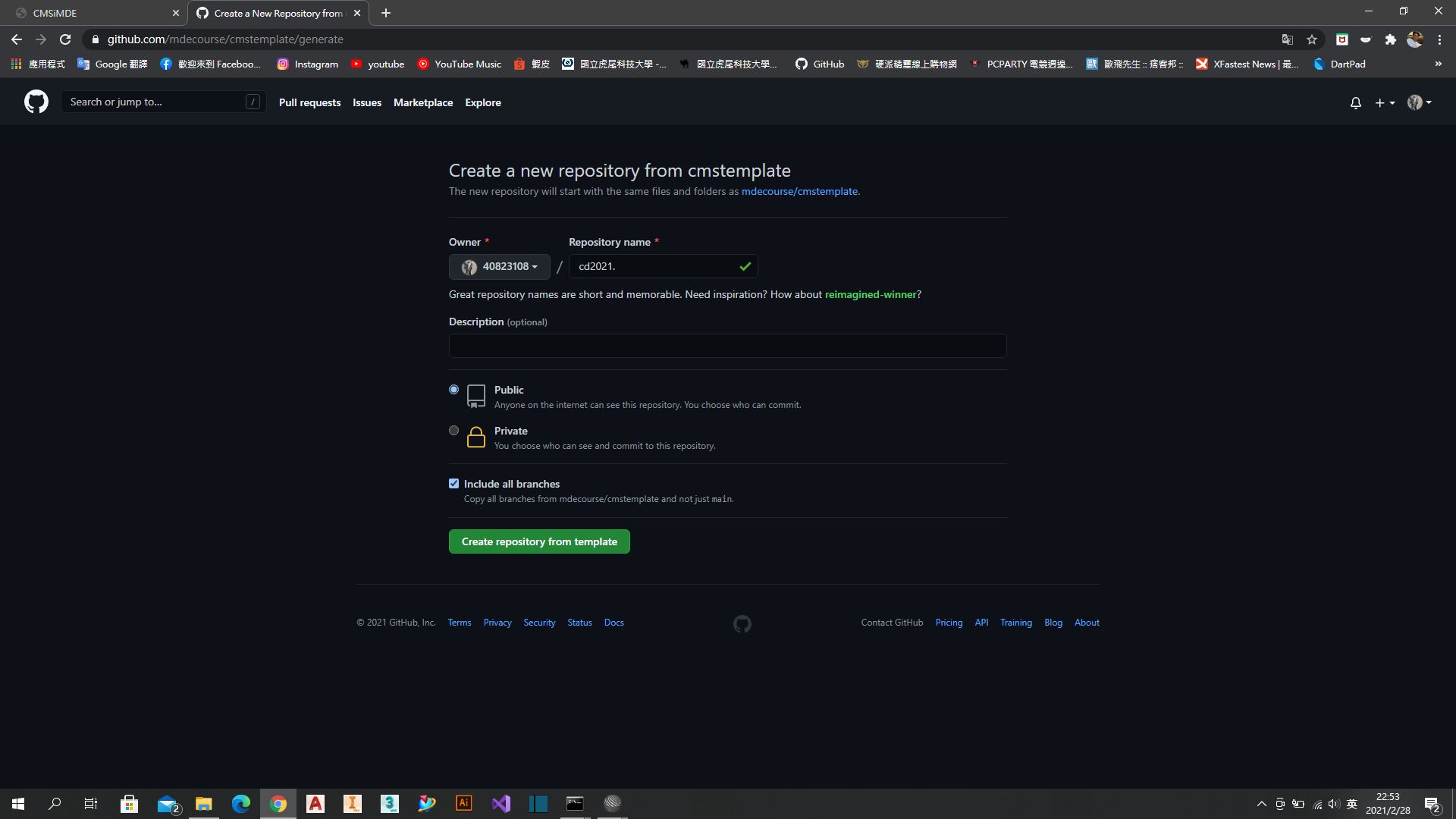This screenshot has width=1456, height=819.
Task: Bookmark this page with star icon
Action: pyautogui.click(x=1312, y=39)
